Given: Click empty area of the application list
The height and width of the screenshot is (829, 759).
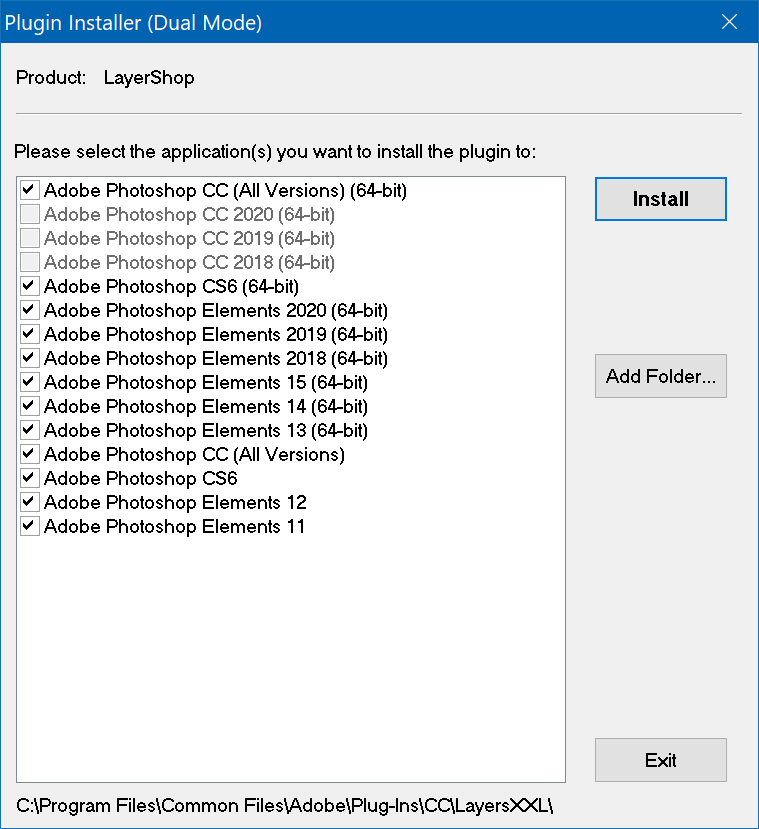Looking at the screenshot, I should pyautogui.click(x=290, y=660).
